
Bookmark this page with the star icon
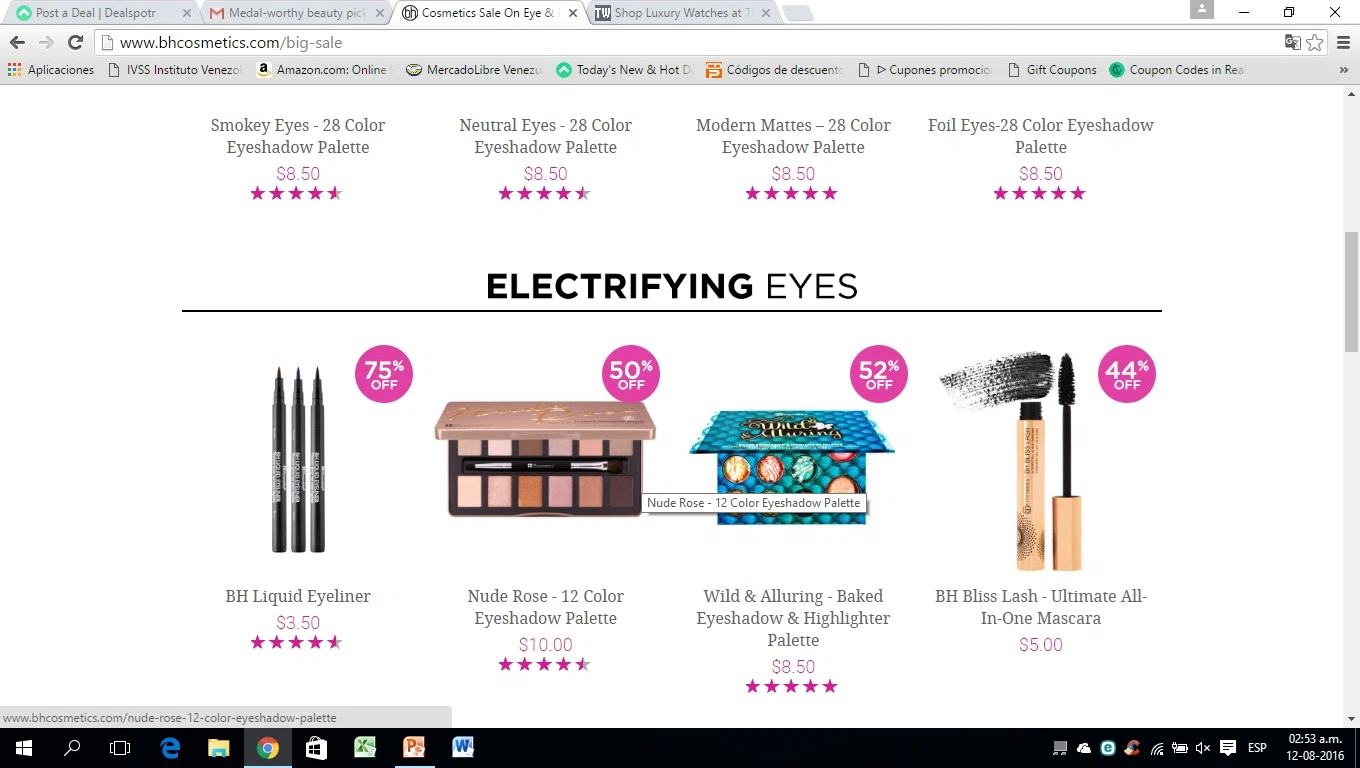[1315, 43]
